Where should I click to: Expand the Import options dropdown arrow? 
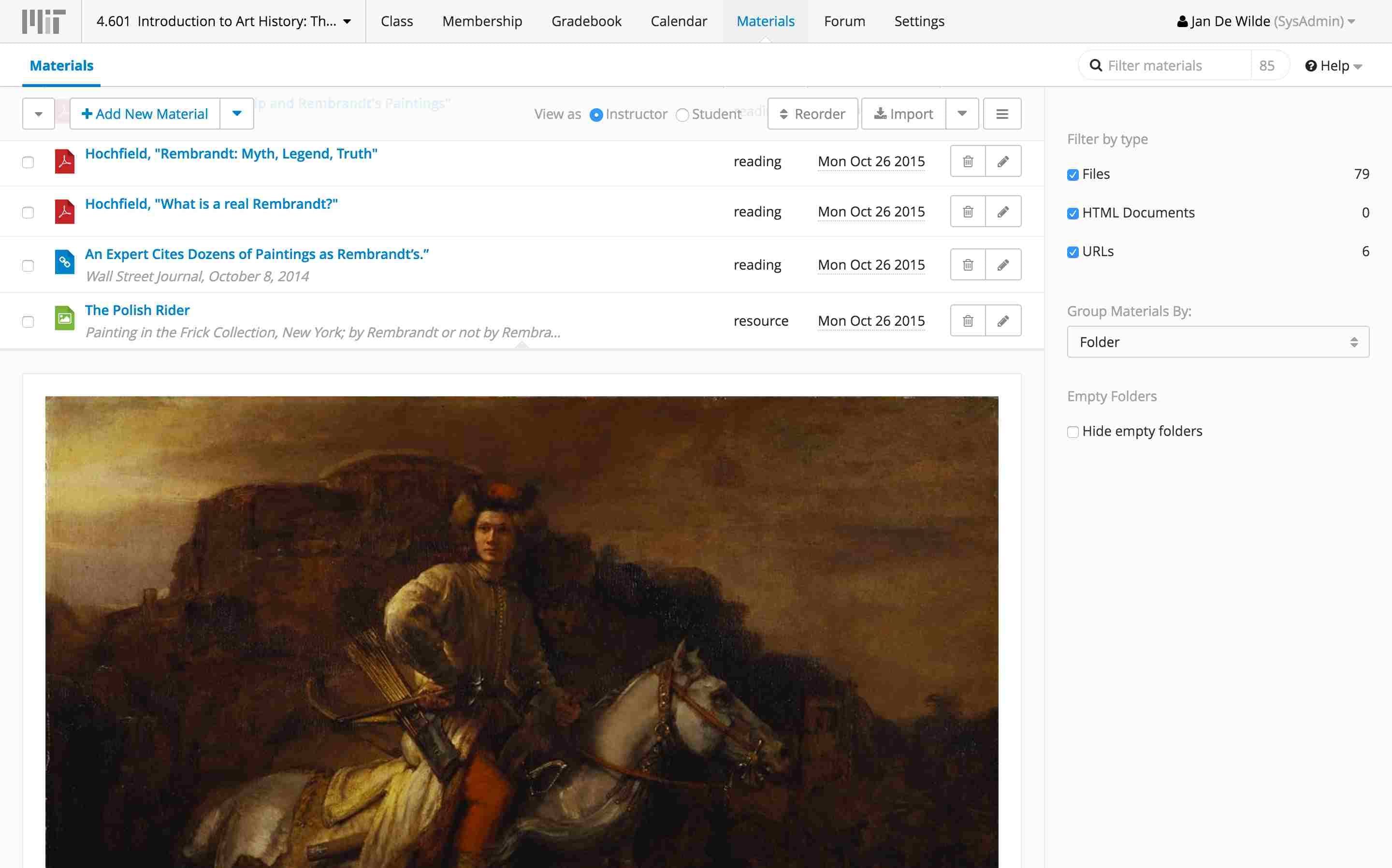[x=962, y=114]
